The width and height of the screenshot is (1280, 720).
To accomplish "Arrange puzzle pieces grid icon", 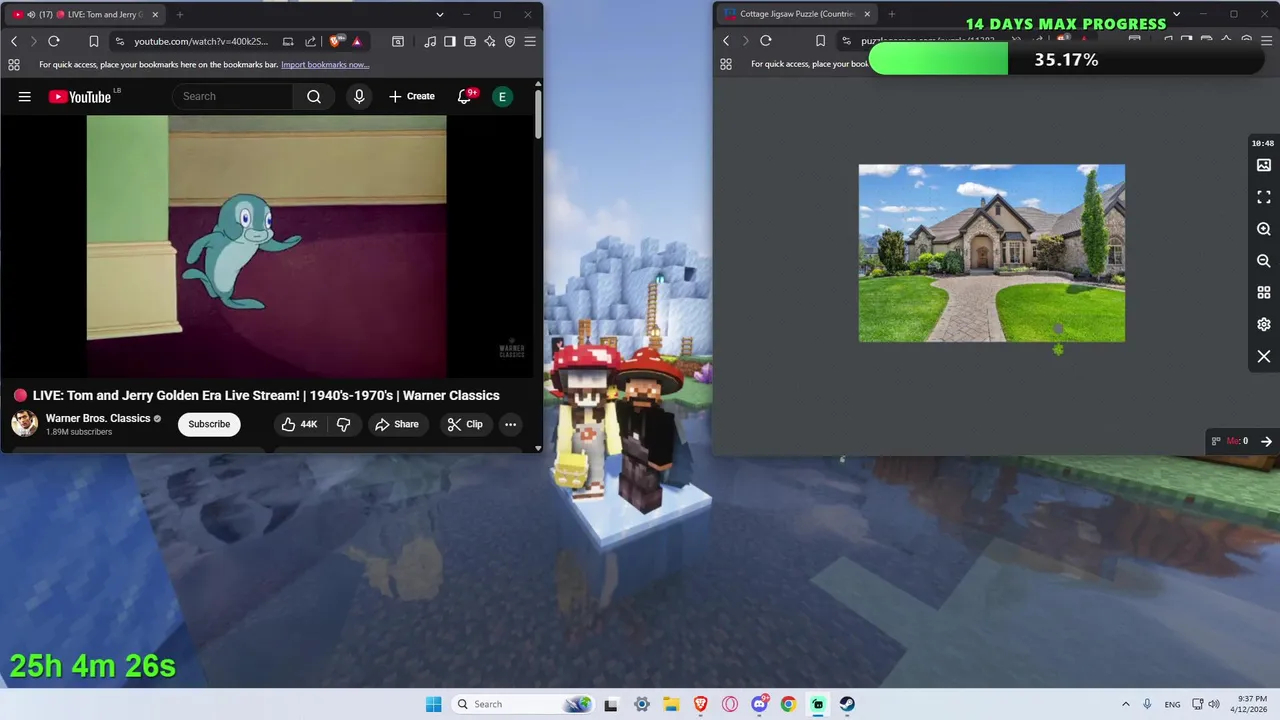I will 1264,293.
